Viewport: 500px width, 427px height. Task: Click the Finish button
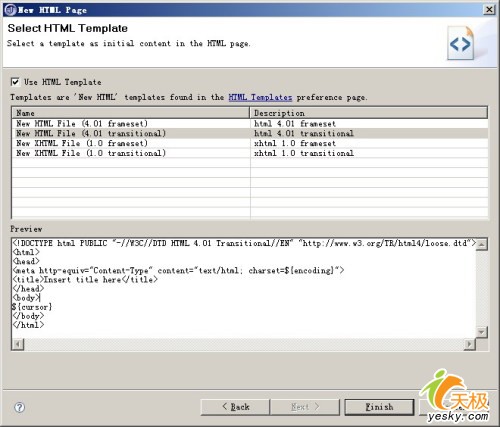pos(379,407)
